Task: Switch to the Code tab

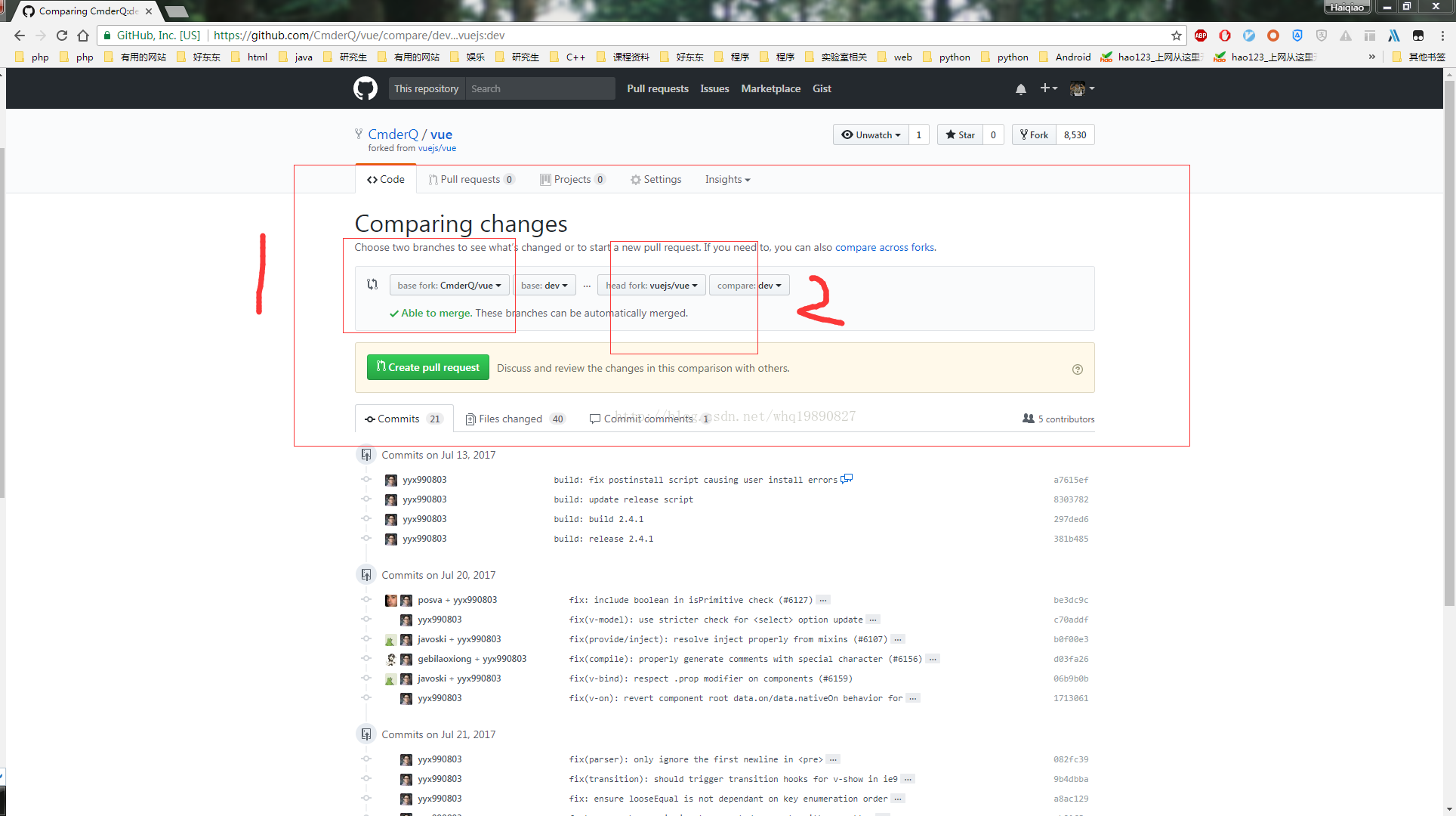Action: click(386, 179)
